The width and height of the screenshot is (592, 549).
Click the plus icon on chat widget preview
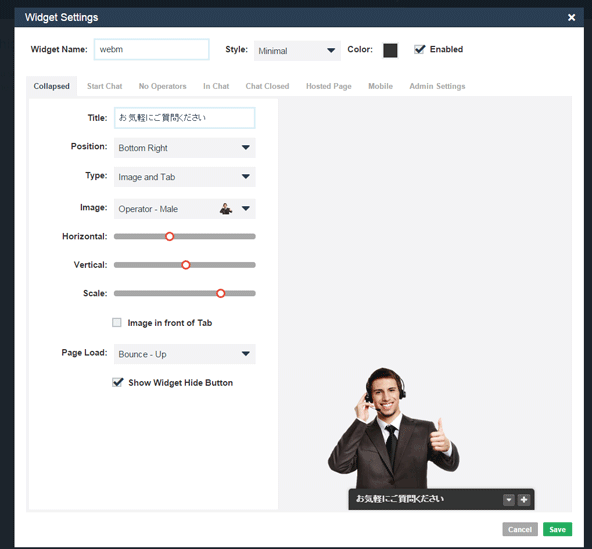(x=524, y=500)
